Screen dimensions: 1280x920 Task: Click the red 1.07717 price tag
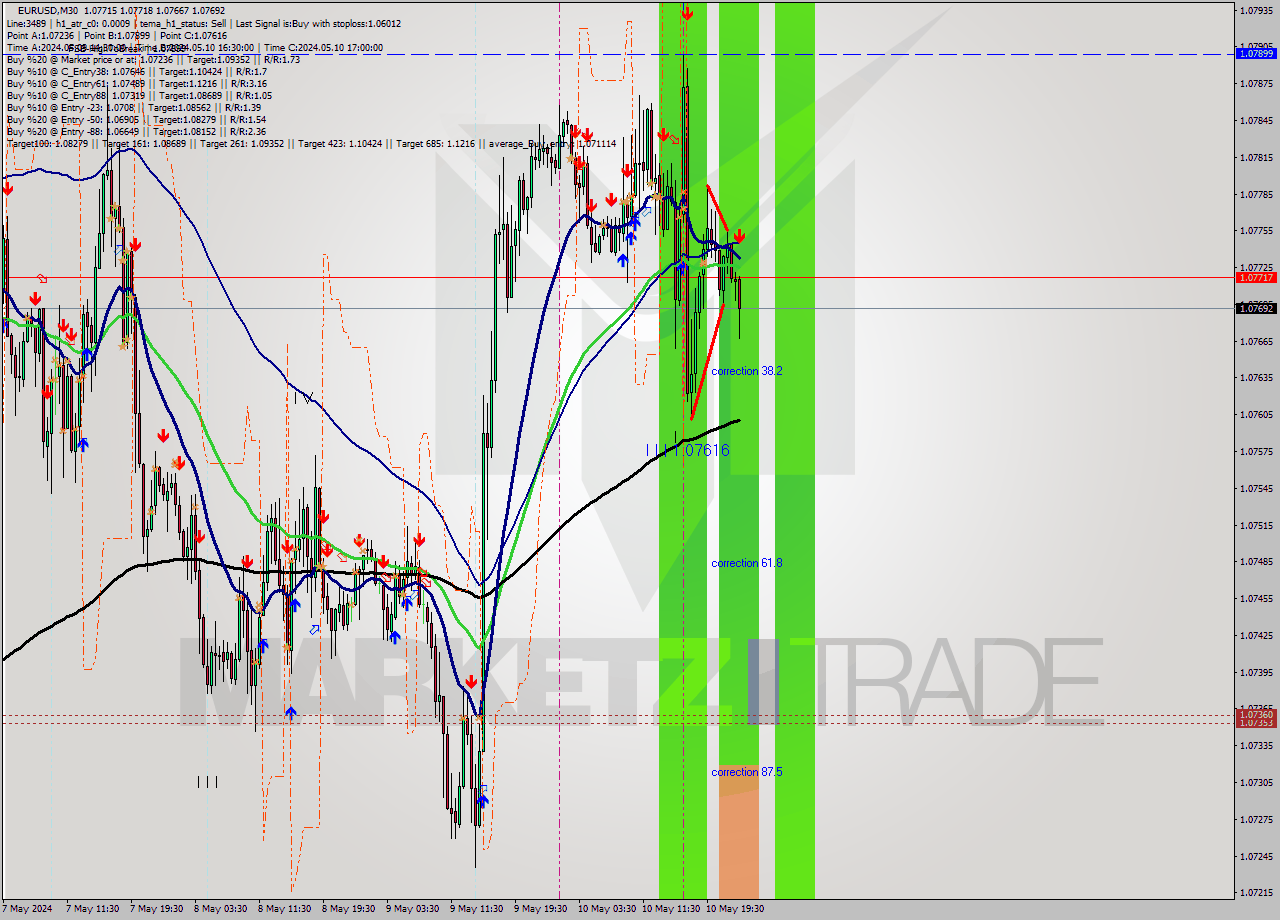click(x=1256, y=277)
